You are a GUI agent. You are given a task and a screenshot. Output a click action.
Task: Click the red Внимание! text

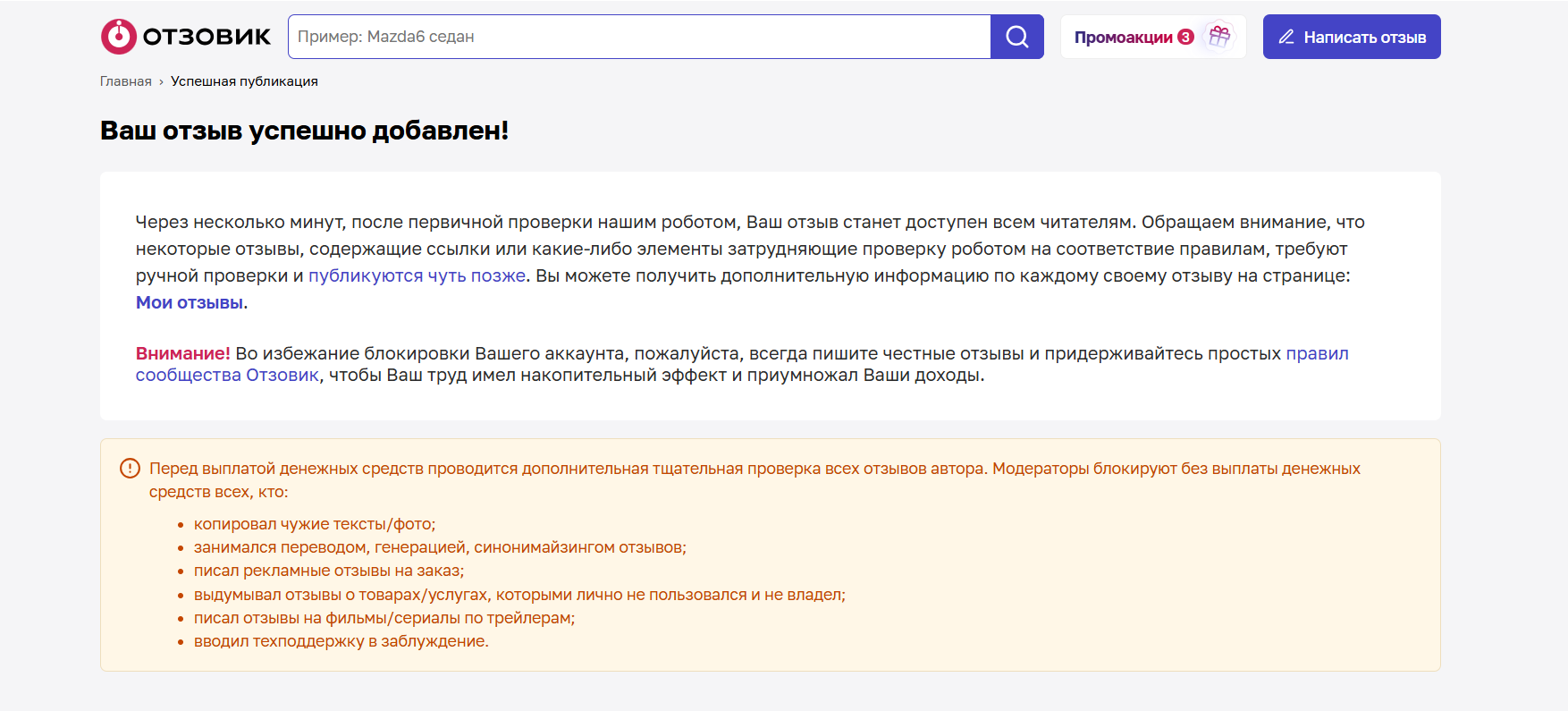pyautogui.click(x=182, y=353)
